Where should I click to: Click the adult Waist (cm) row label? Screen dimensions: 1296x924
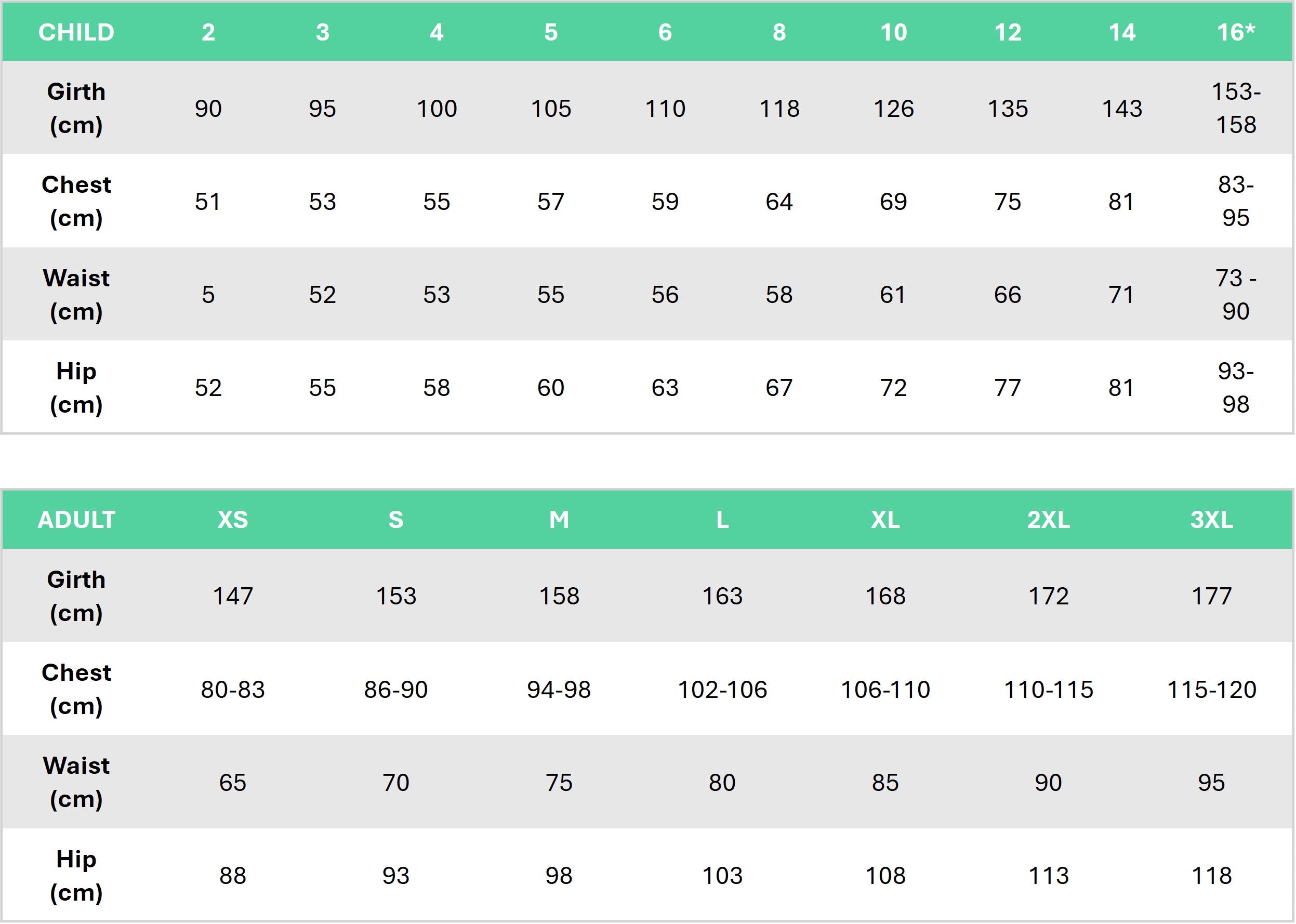76,782
